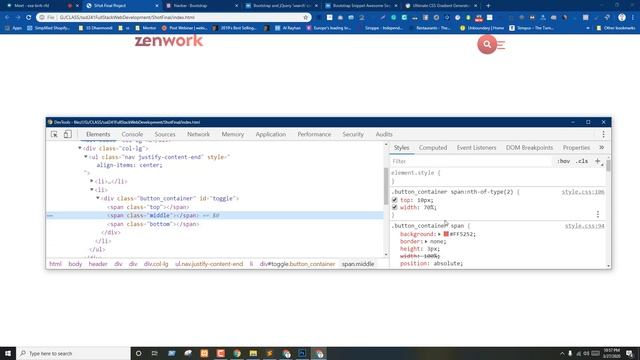This screenshot has height=360, width=640.
Task: Open the Memory tab
Action: point(233,134)
